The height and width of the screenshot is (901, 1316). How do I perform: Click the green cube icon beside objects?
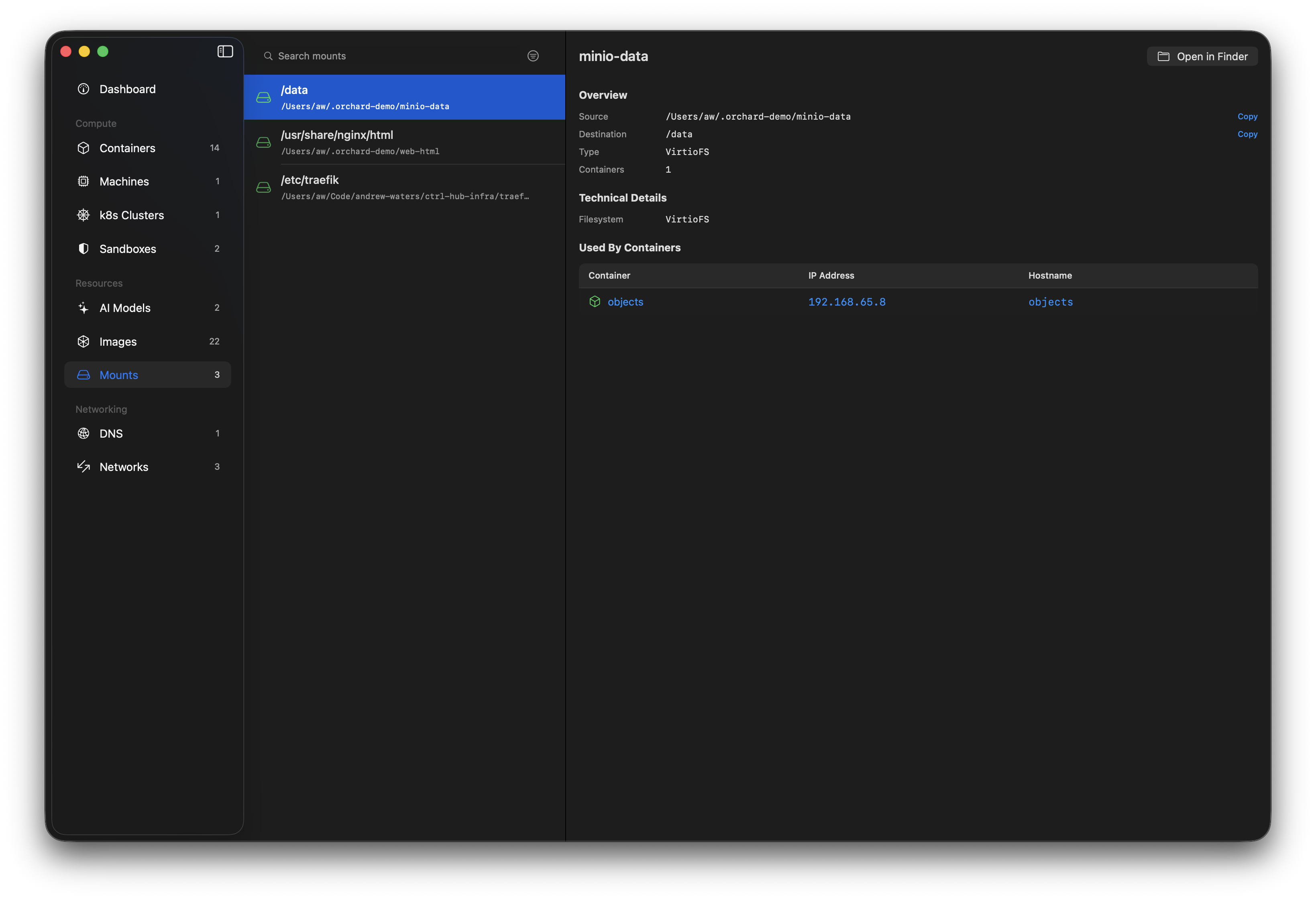(x=595, y=301)
